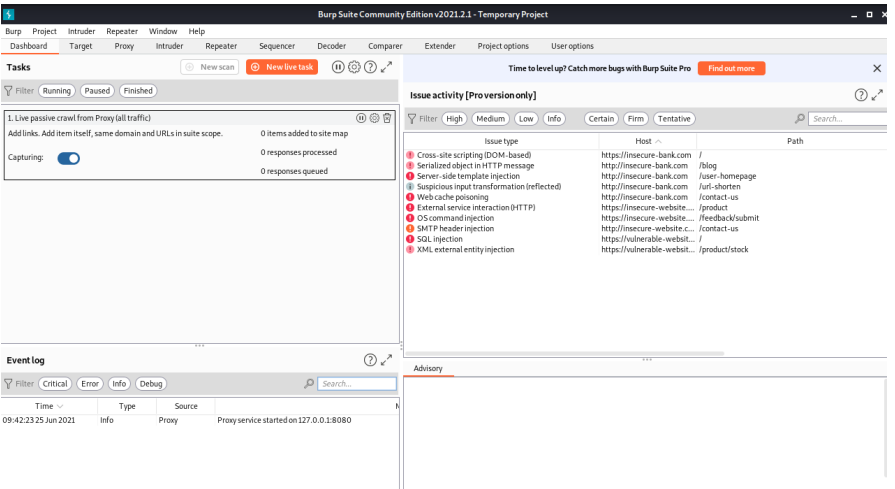Open help for Issue activity panel

pyautogui.click(x=861, y=95)
